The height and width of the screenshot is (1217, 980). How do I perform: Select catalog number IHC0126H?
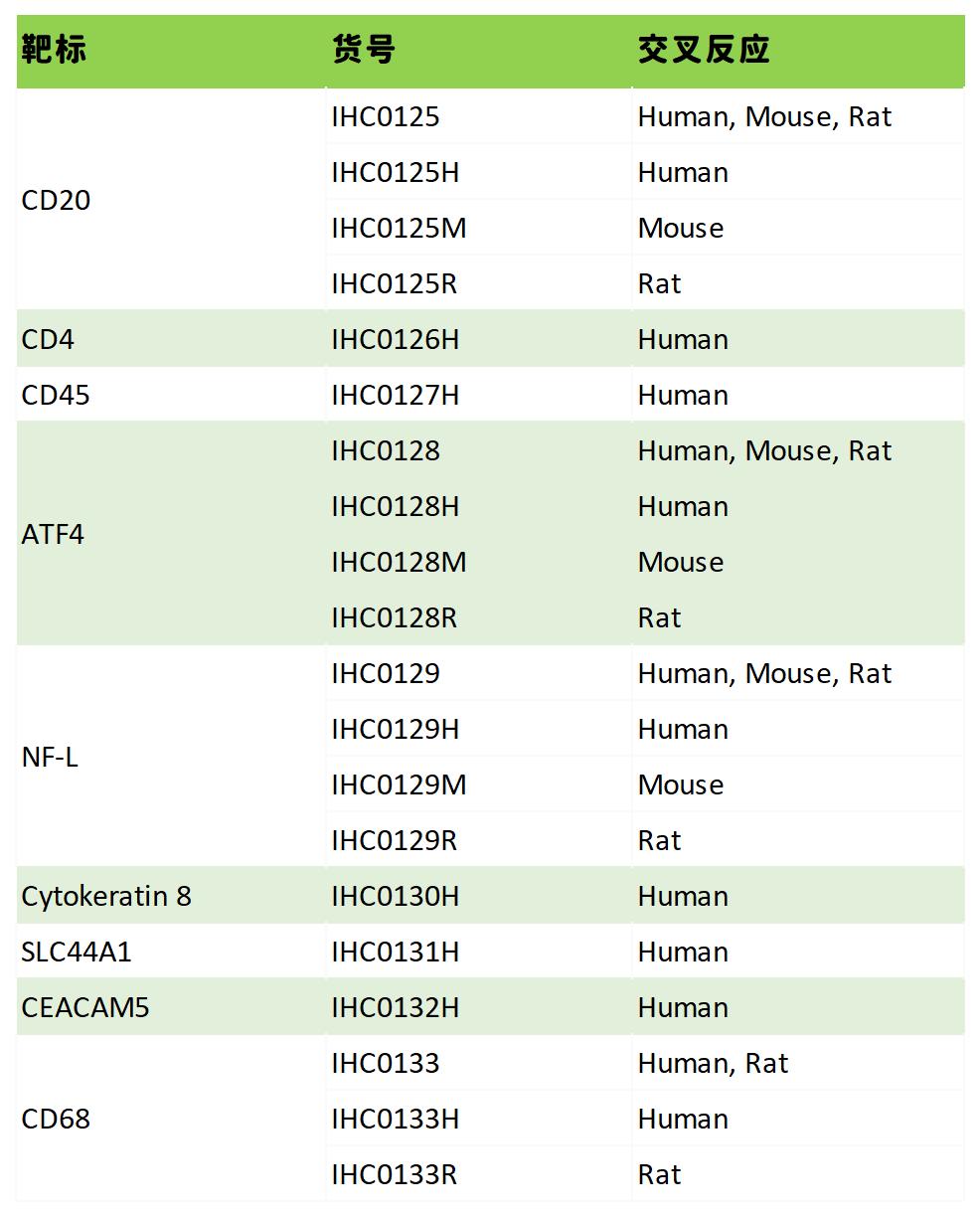tap(396, 340)
